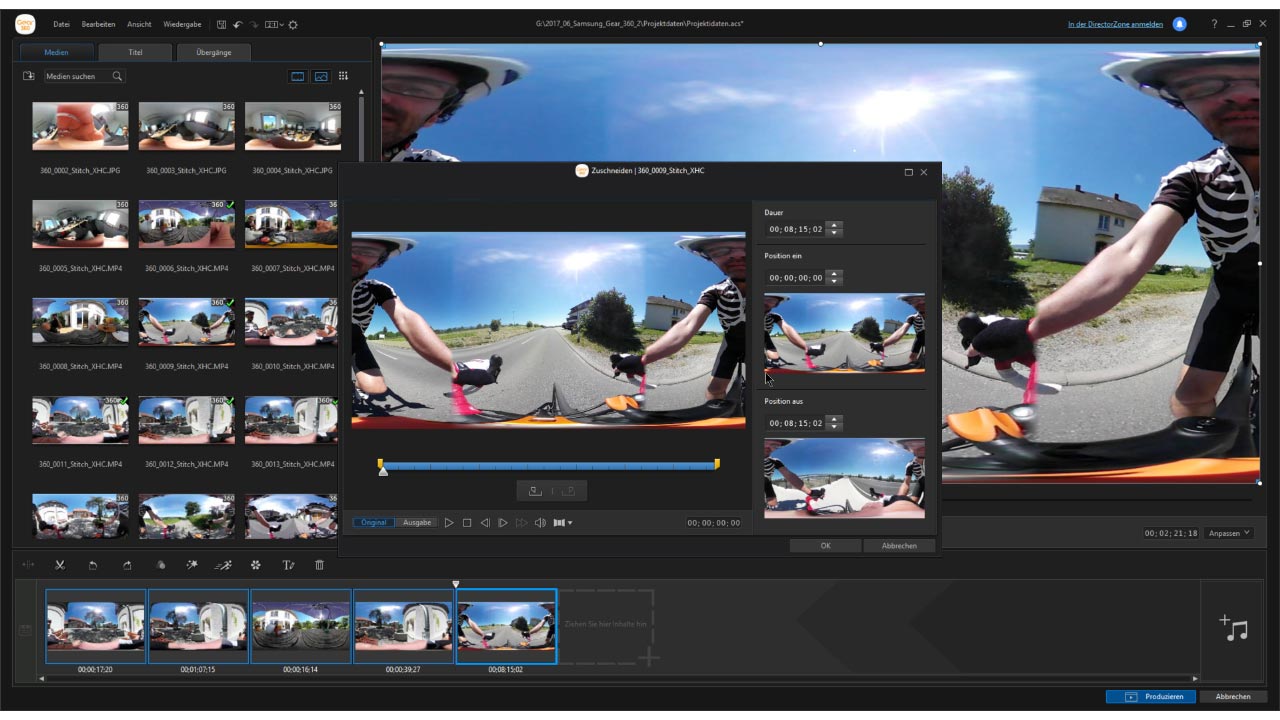Open the Bearbeiten menu
The image size is (1280, 720).
[x=98, y=24]
